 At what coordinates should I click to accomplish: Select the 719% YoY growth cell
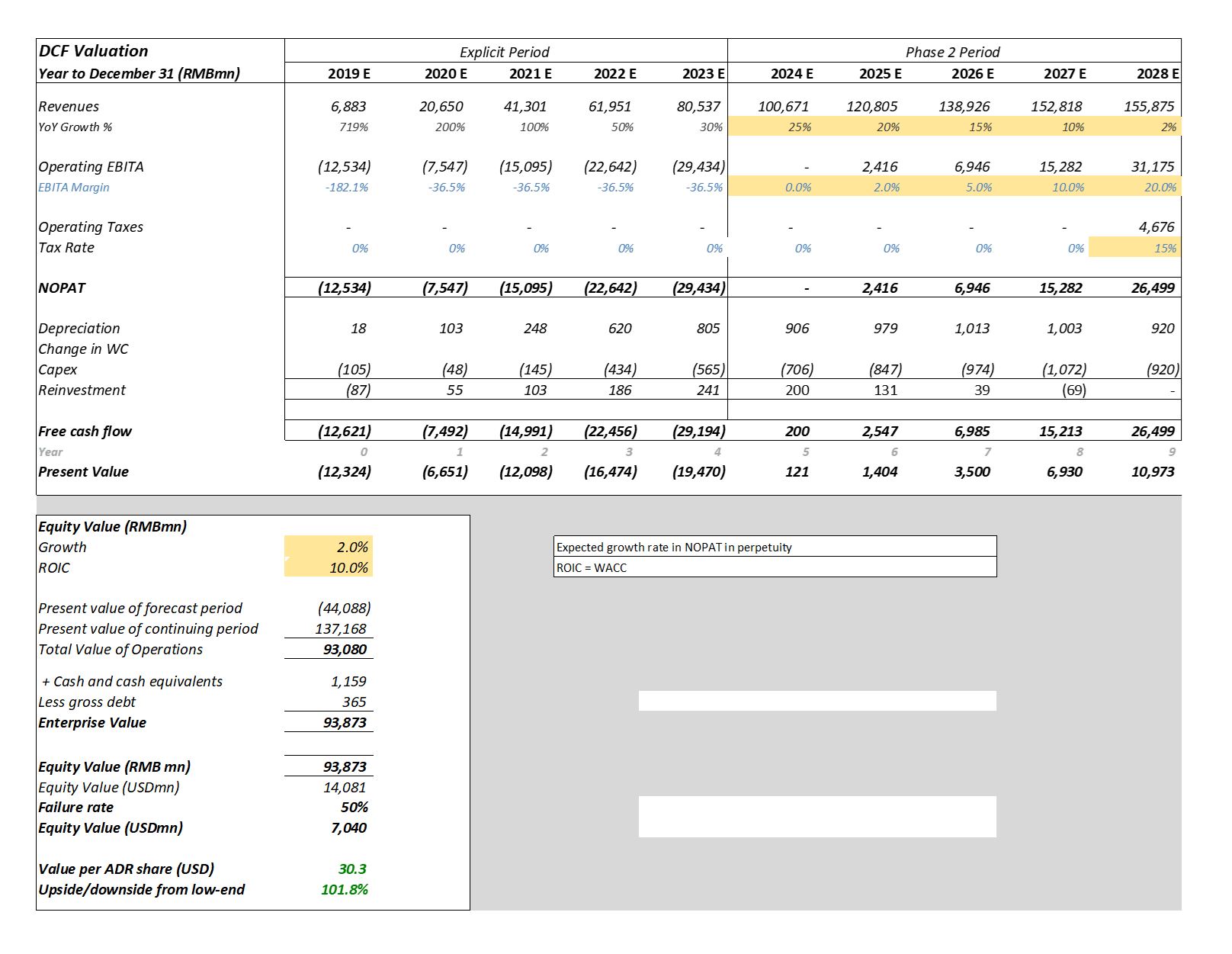coord(354,127)
